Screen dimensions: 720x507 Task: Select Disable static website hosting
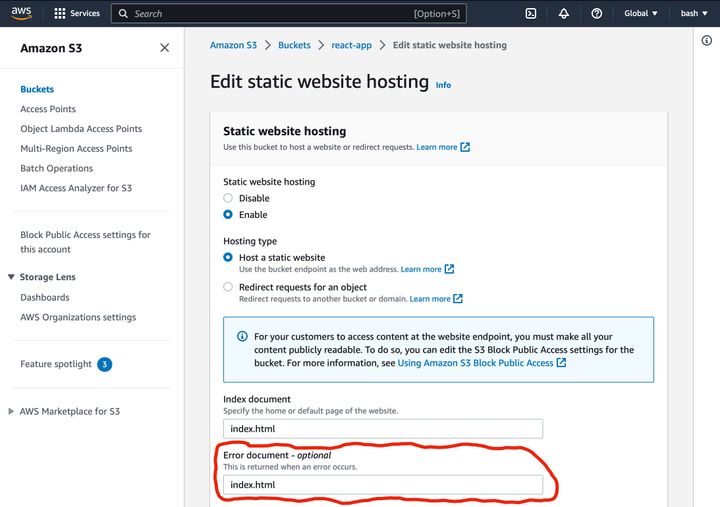(228, 198)
